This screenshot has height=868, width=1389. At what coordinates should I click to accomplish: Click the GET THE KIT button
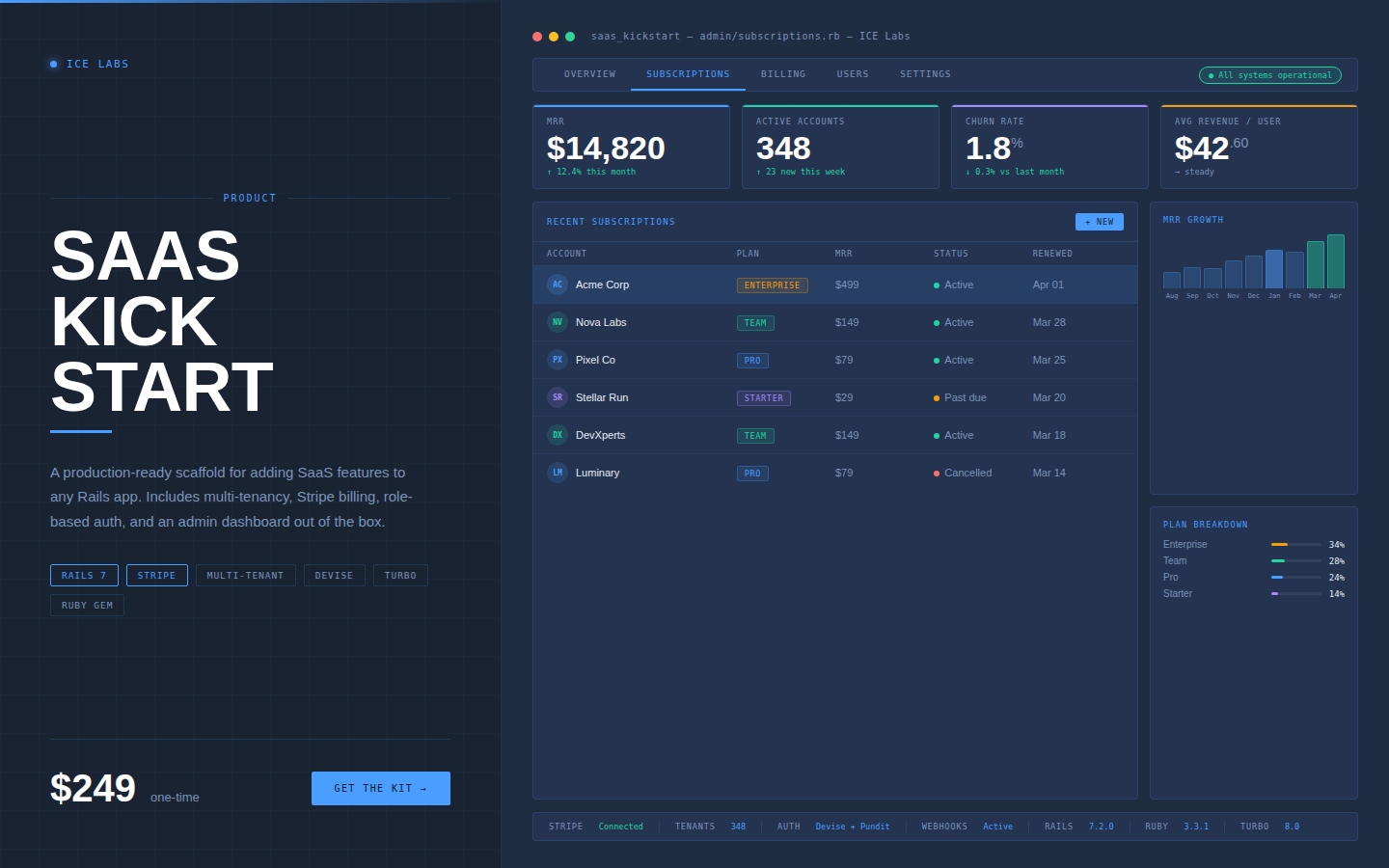(x=380, y=788)
